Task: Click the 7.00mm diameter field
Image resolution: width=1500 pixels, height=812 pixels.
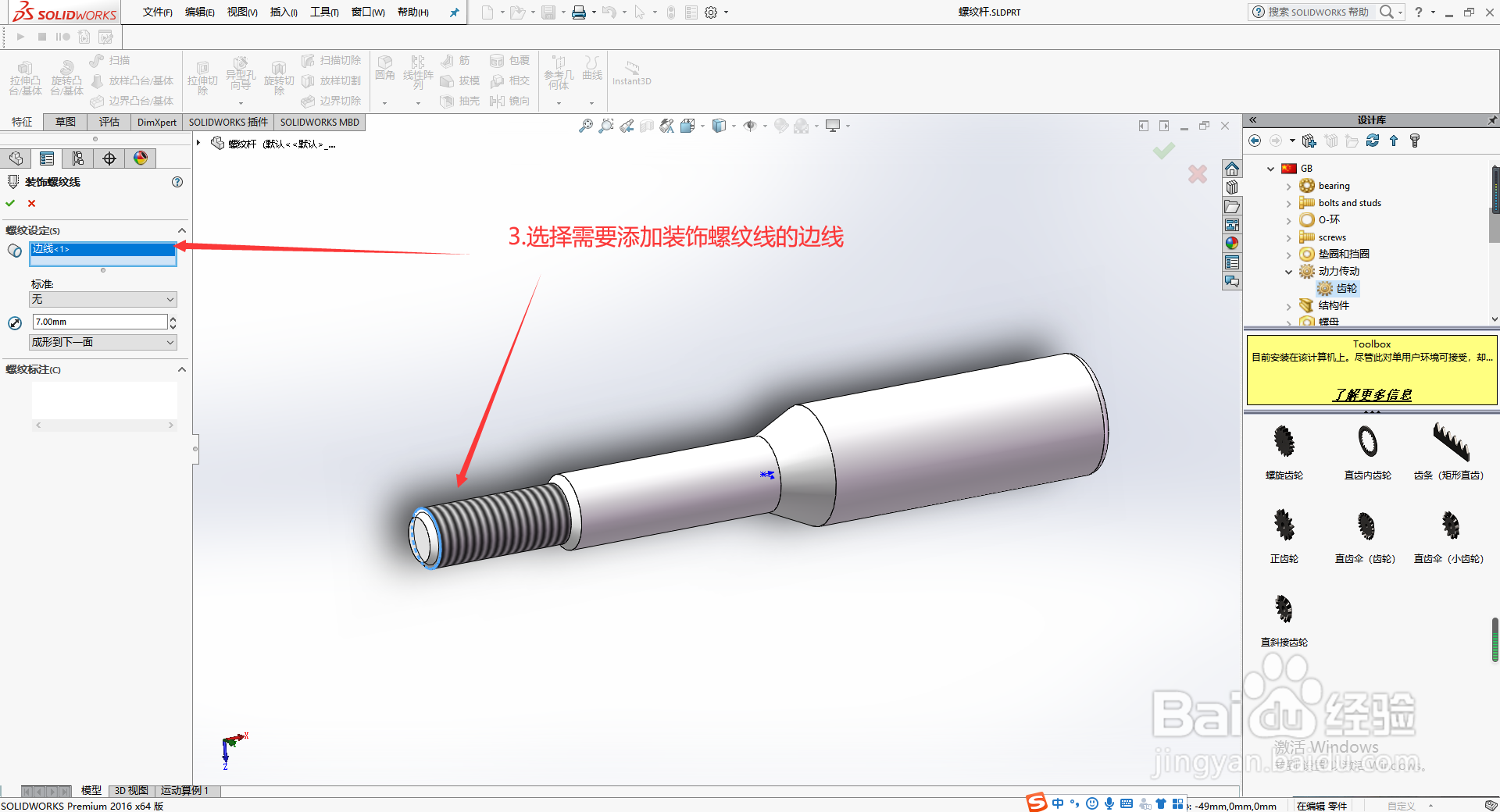Action: click(99, 322)
